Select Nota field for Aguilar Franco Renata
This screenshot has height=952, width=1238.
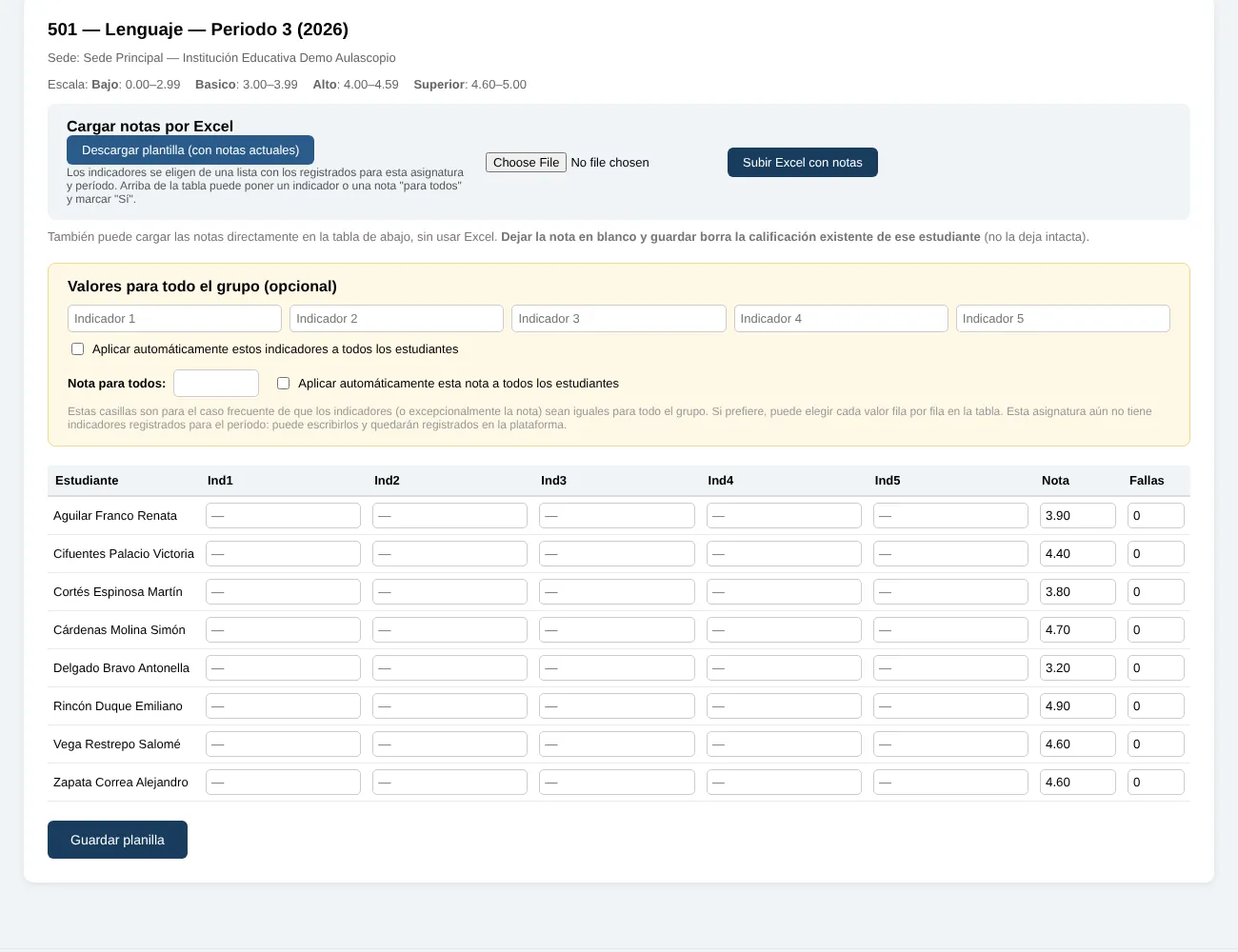point(1078,516)
